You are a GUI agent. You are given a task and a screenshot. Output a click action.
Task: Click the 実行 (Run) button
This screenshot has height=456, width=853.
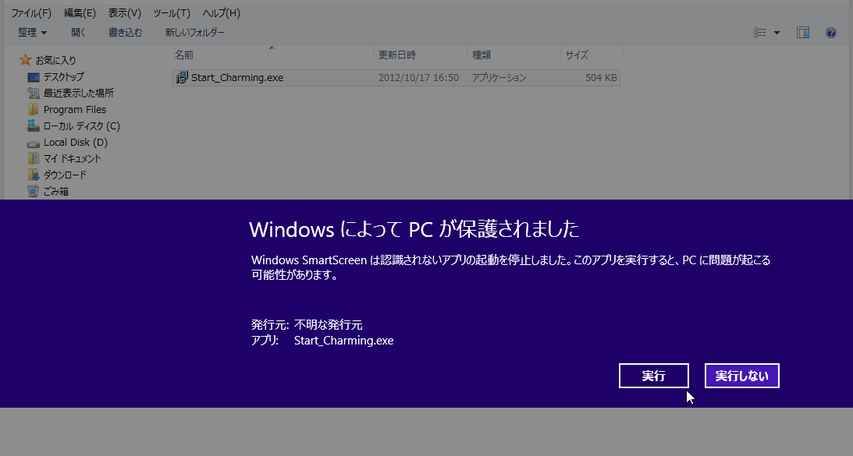pyautogui.click(x=653, y=375)
